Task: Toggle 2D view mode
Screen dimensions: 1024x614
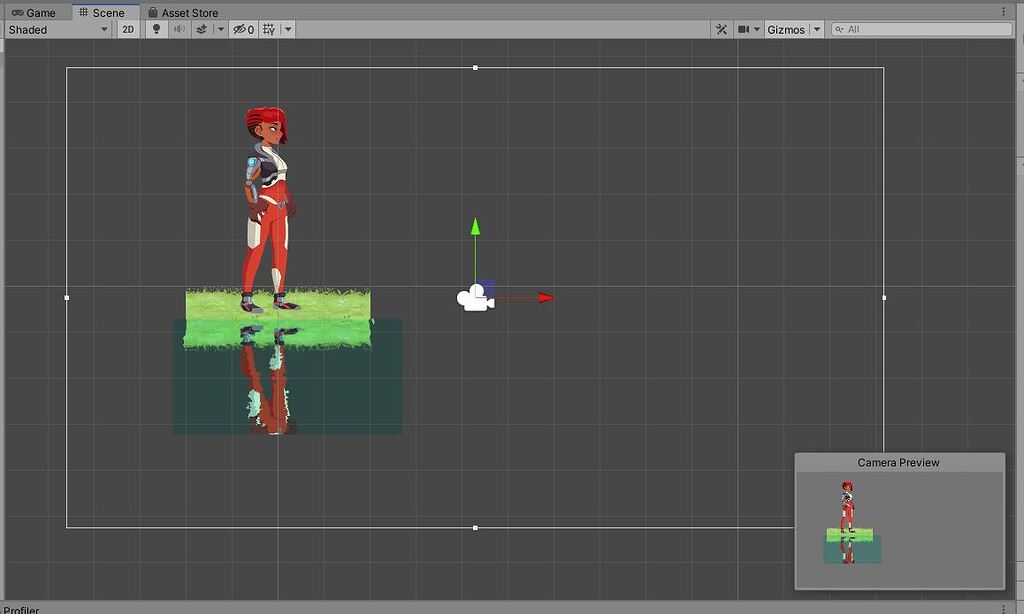Action: [127, 29]
